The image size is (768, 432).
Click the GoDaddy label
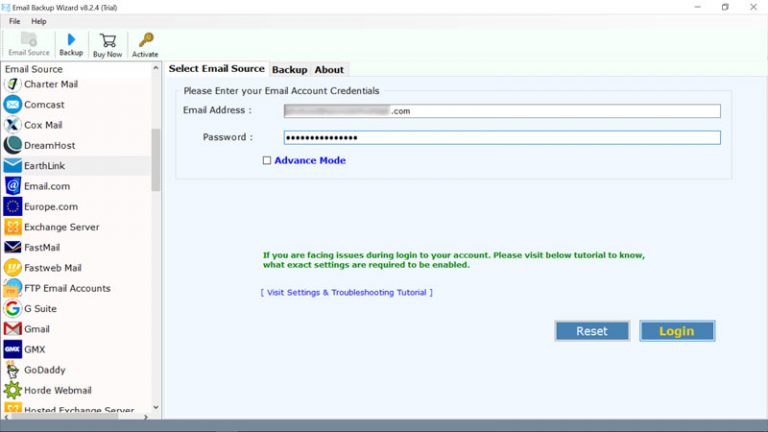pyautogui.click(x=45, y=370)
